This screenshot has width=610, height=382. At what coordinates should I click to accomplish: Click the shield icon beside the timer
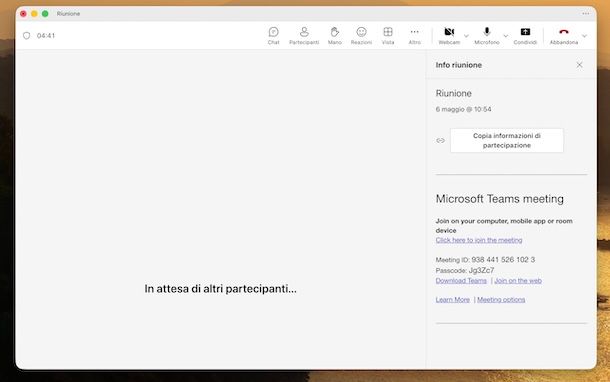pyautogui.click(x=26, y=35)
